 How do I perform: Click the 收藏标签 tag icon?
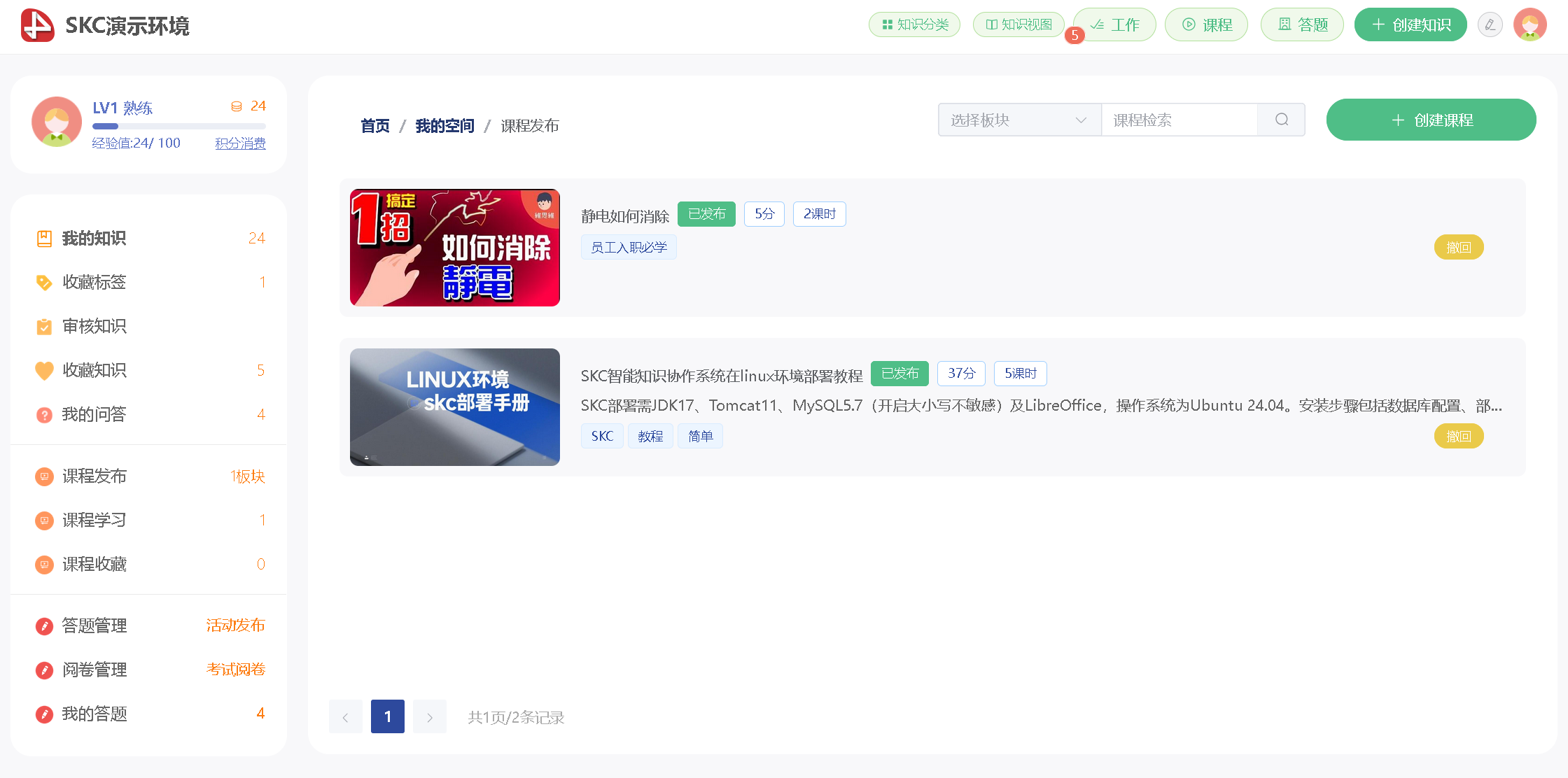point(44,283)
